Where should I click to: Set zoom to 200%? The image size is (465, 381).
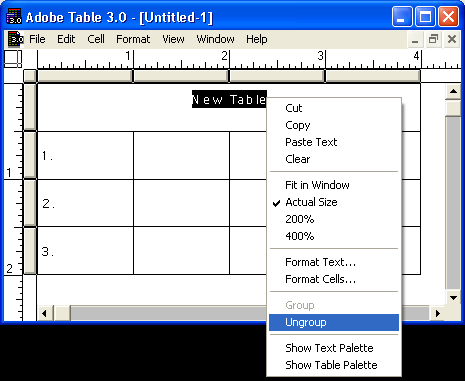[334, 219]
